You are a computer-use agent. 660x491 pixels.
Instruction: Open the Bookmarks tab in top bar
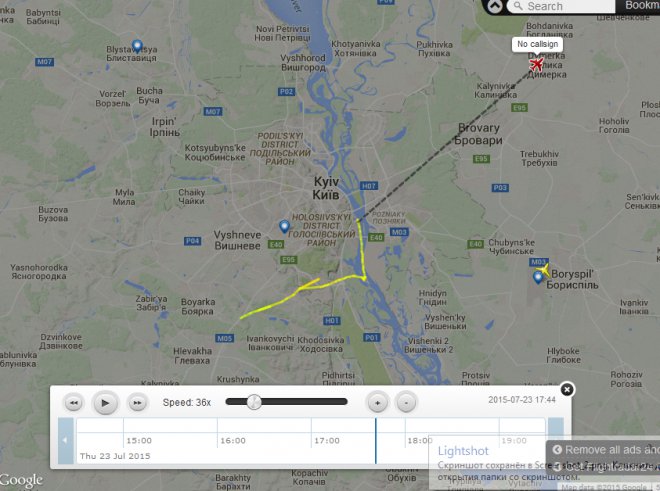pos(641,5)
